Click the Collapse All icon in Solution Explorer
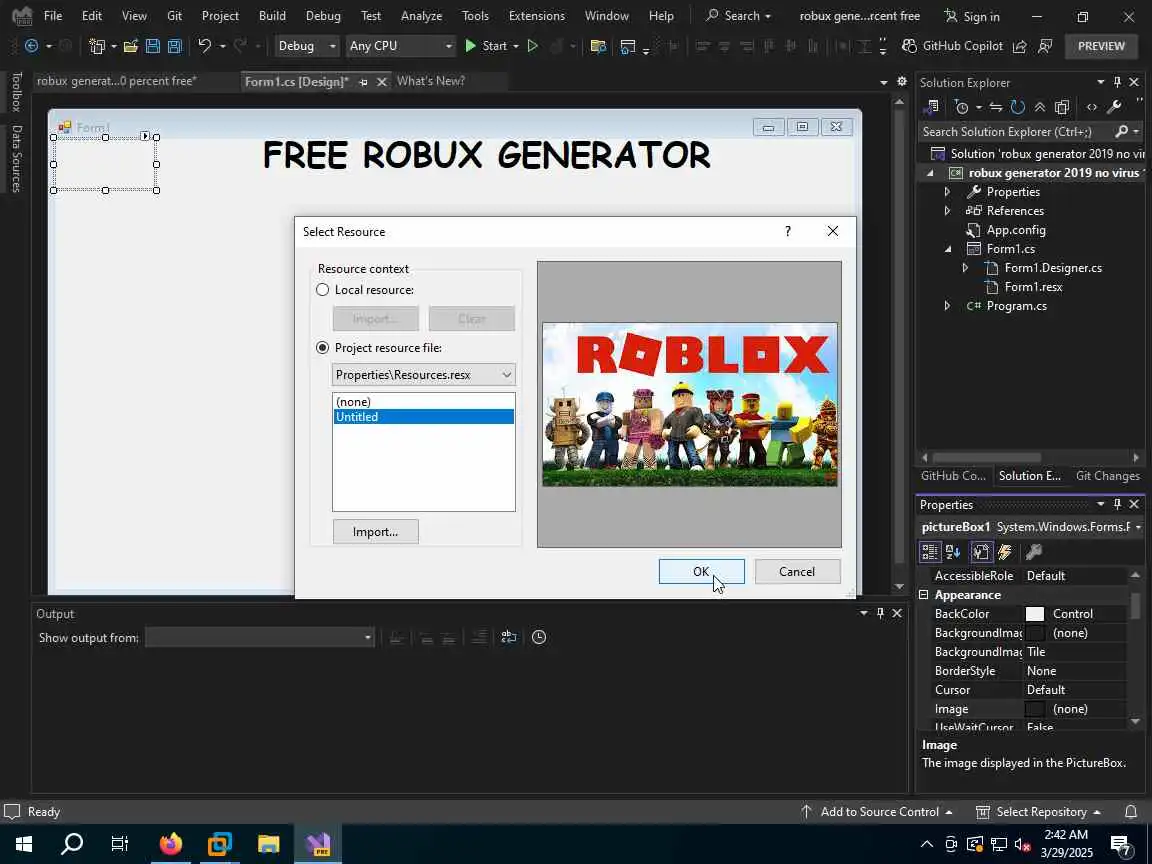Viewport: 1152px width, 864px height. 1040,107
